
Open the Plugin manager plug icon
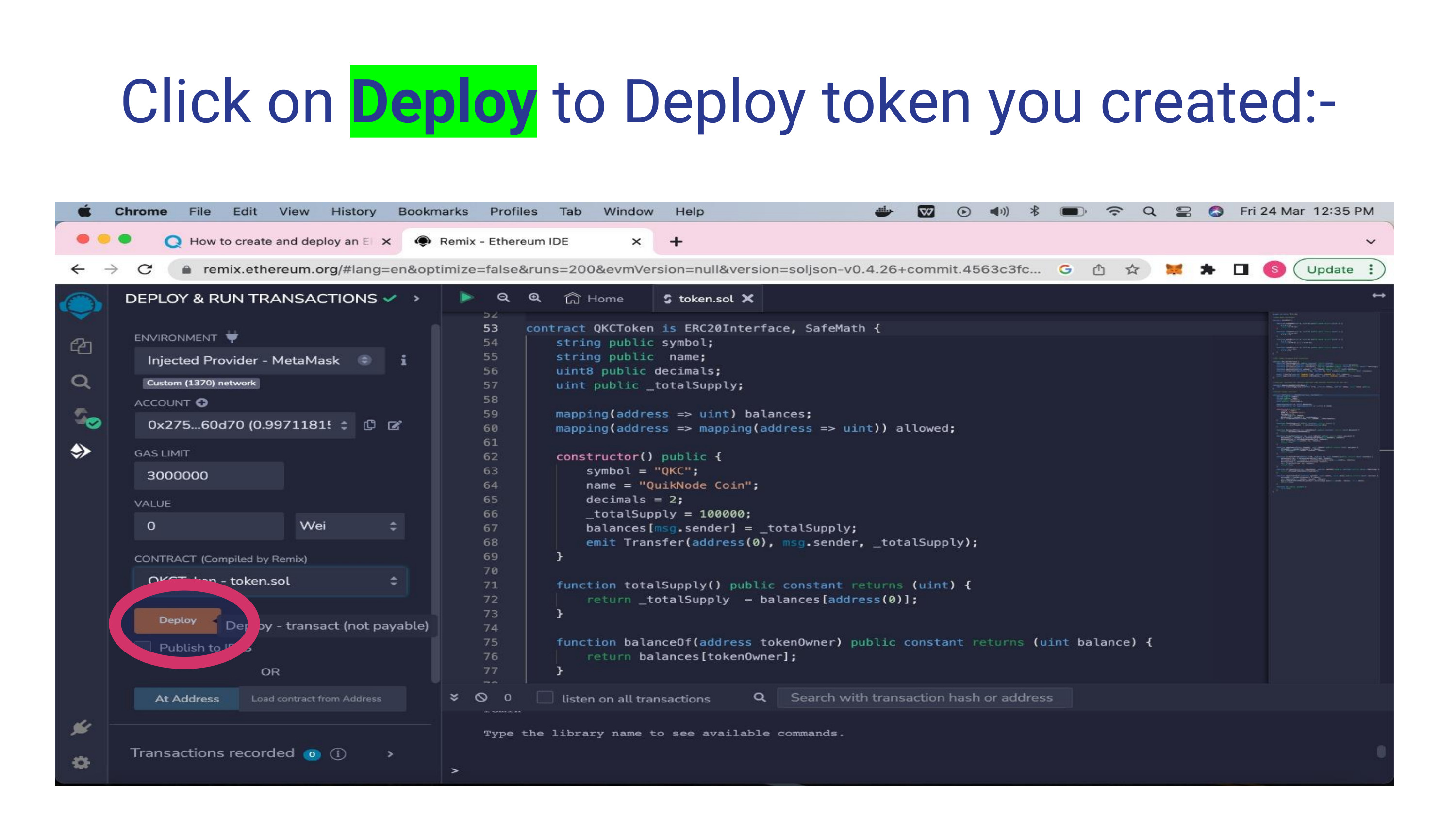(x=81, y=727)
